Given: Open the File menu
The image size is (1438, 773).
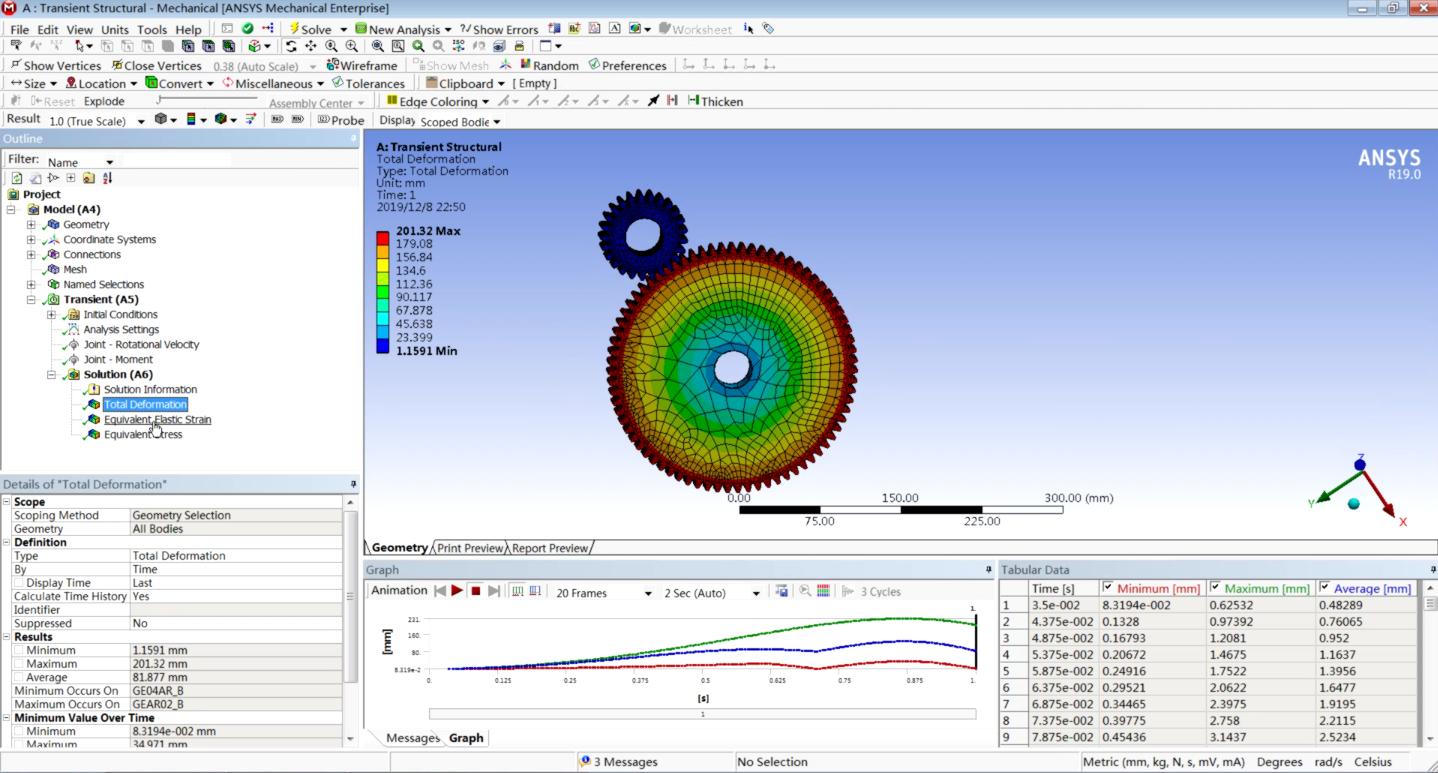Looking at the screenshot, I should (19, 29).
